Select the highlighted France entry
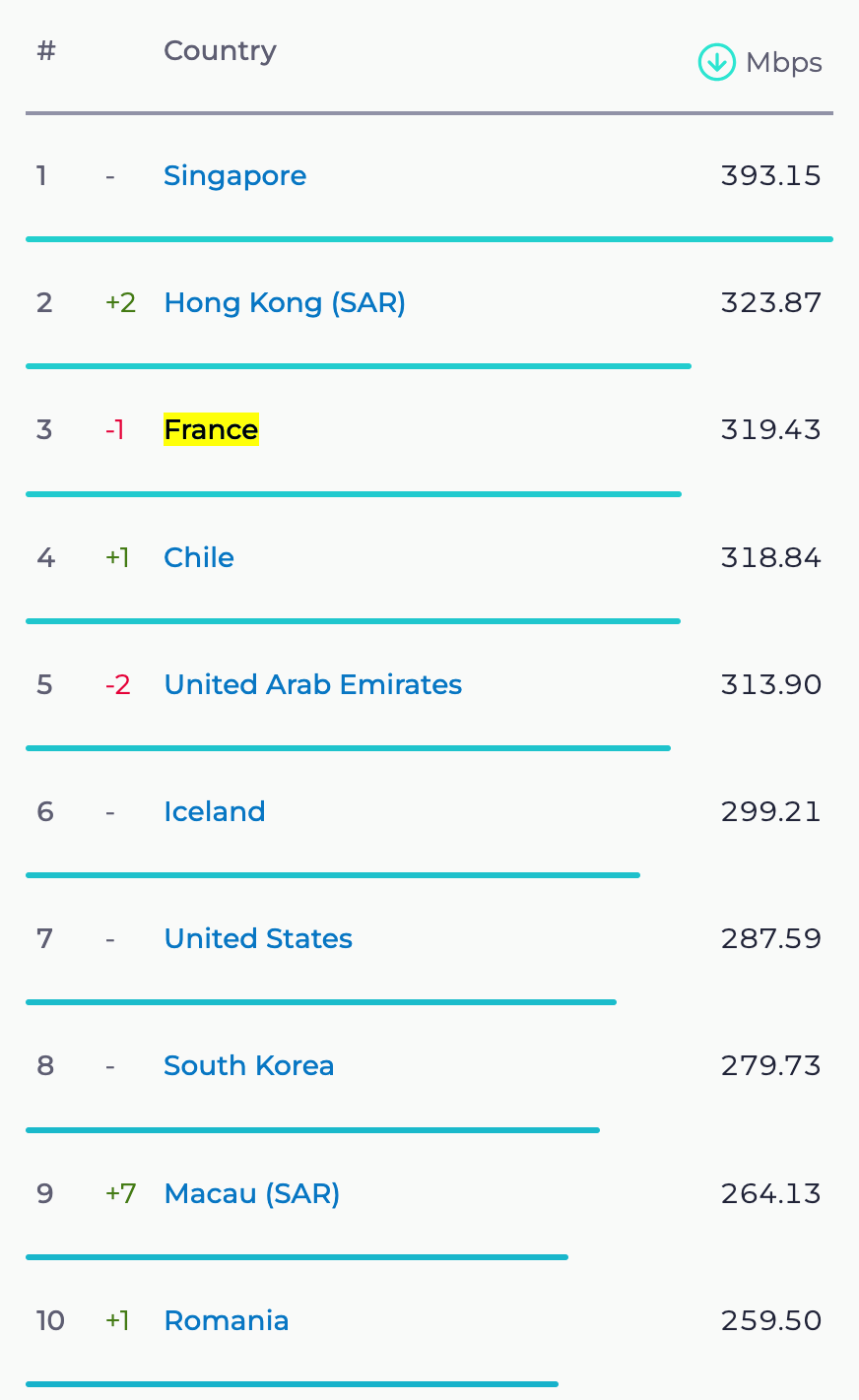This screenshot has width=859, height=1400. (211, 429)
